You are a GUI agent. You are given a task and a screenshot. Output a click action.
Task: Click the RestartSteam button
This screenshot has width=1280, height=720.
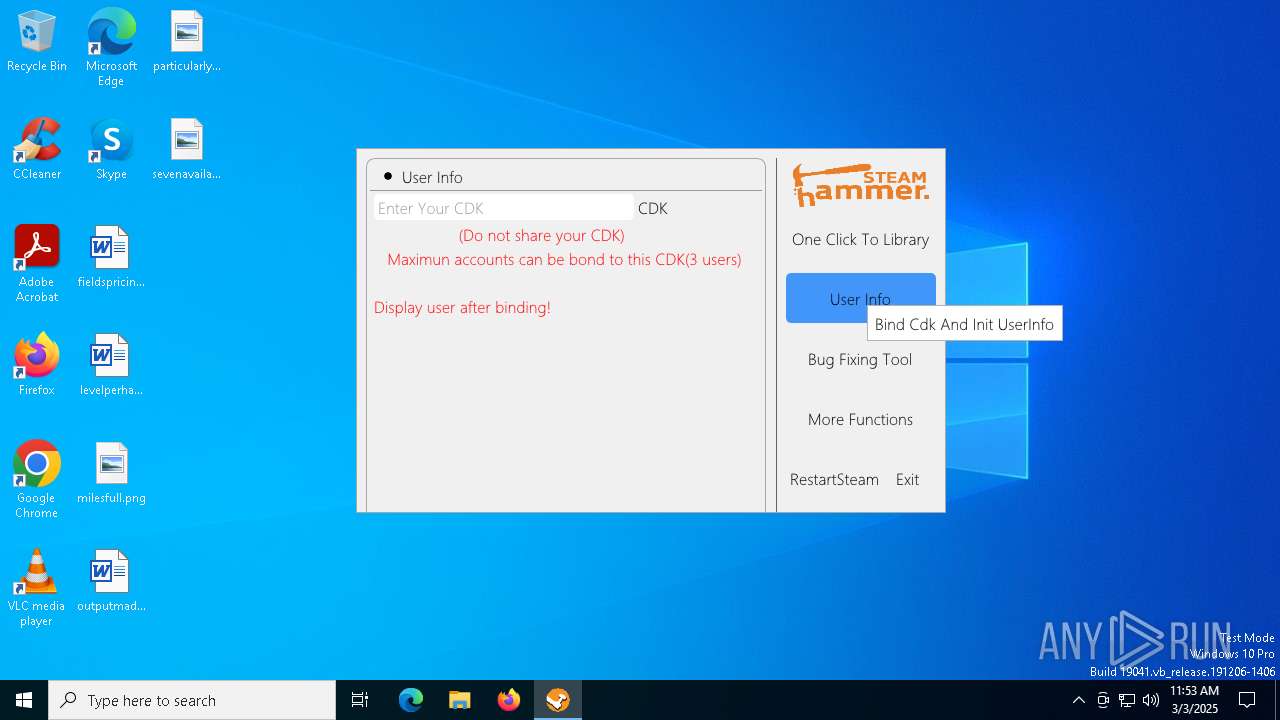click(x=834, y=479)
